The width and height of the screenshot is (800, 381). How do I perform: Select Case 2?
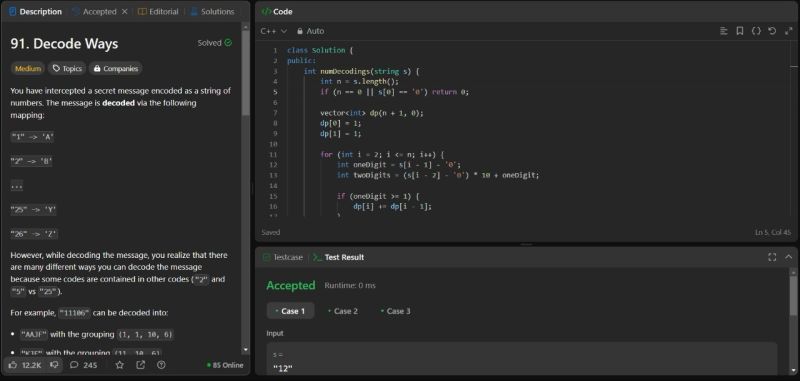click(x=343, y=311)
